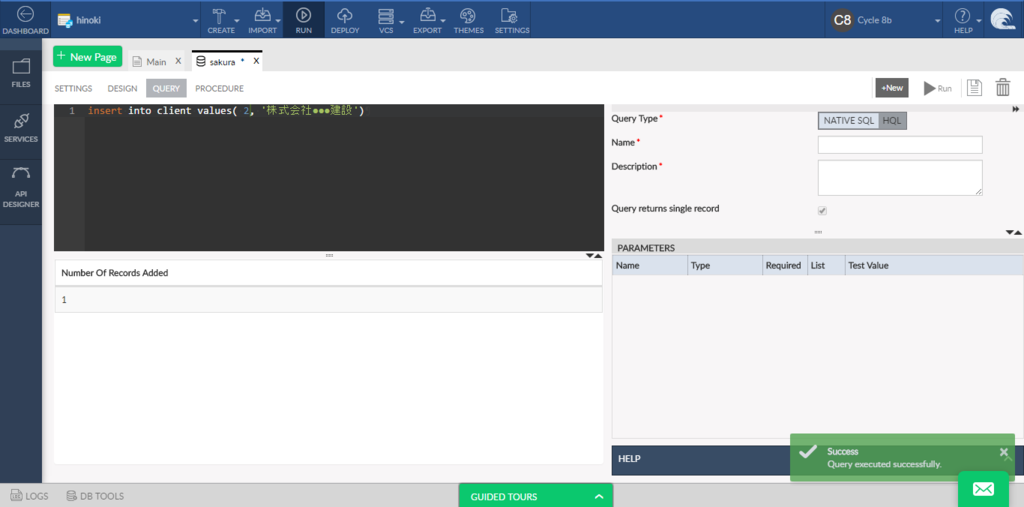
Task: Select the Query tab
Action: [x=167, y=88]
